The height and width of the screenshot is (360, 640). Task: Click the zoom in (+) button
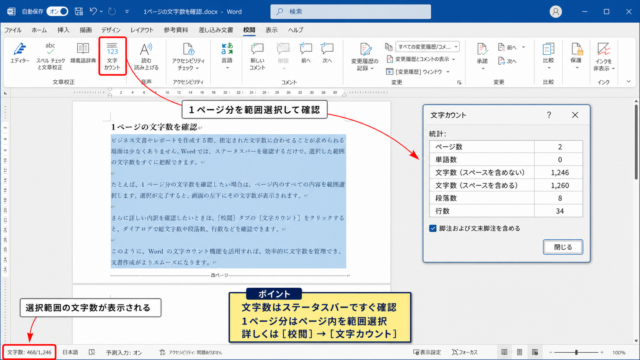[602, 352]
